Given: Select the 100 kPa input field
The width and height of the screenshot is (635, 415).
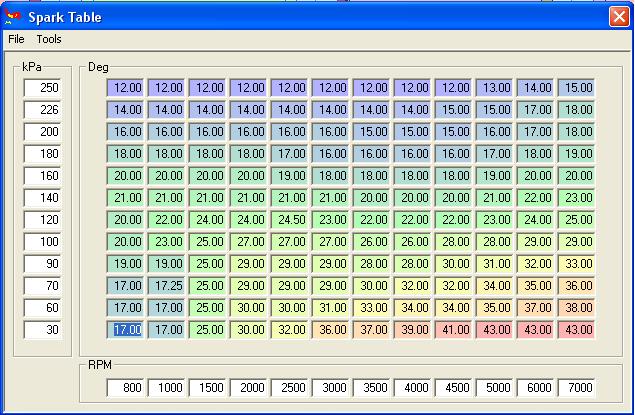Looking at the screenshot, I should (42, 242).
